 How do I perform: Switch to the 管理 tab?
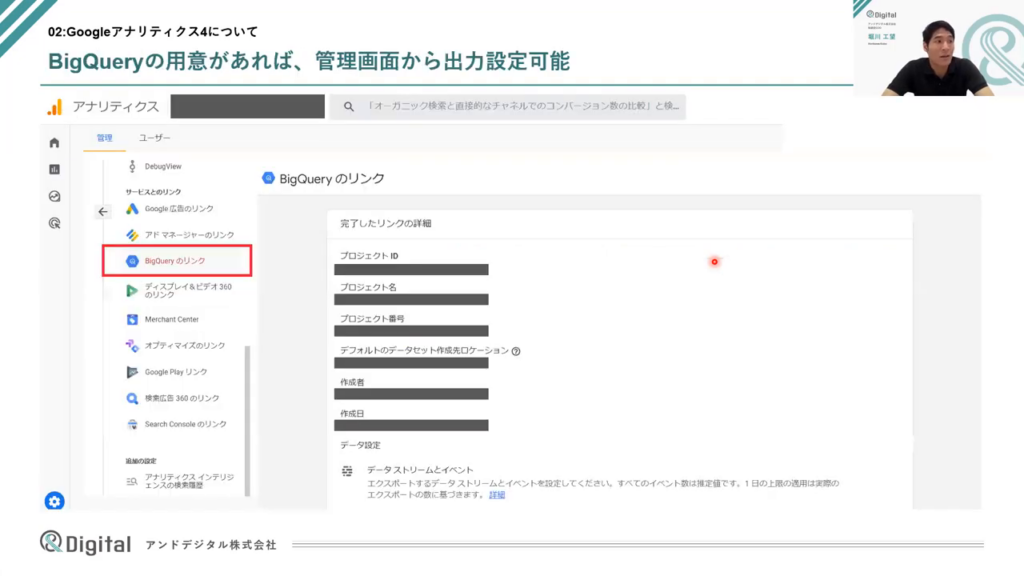tap(105, 138)
